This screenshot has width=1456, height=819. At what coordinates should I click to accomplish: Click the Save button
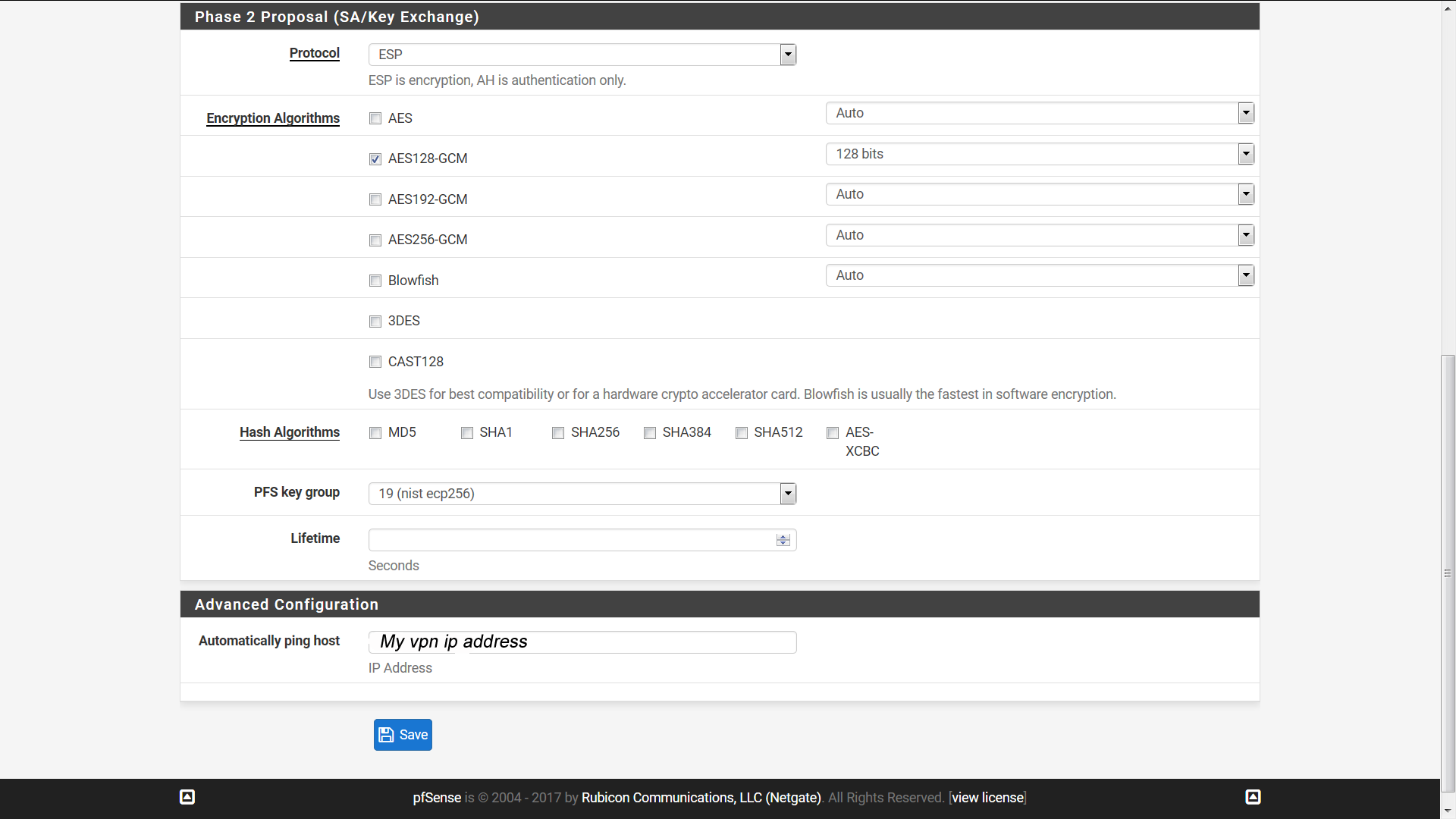tap(403, 735)
